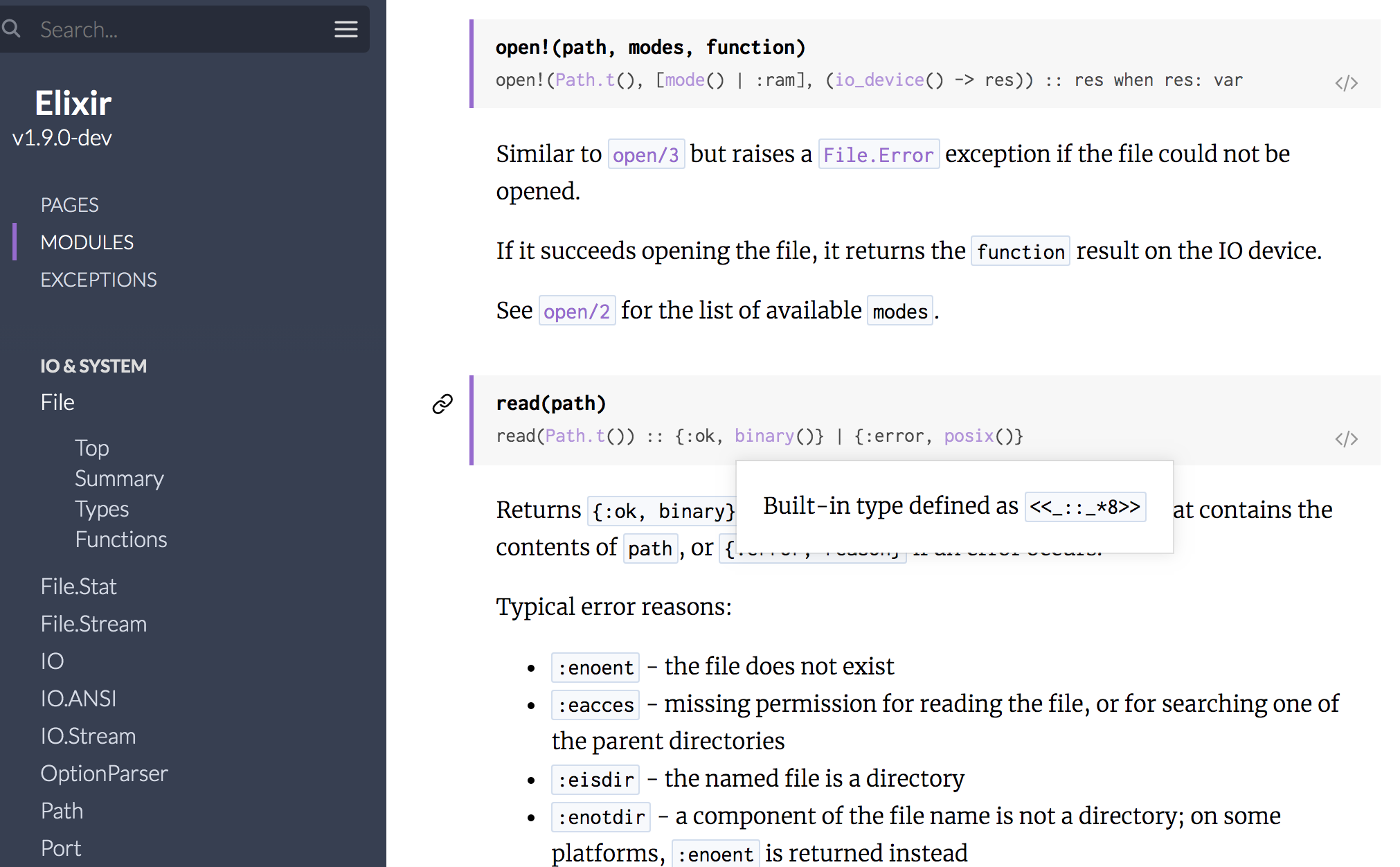Jump to Functions section of File
This screenshot has width=1400, height=867.
[120, 539]
